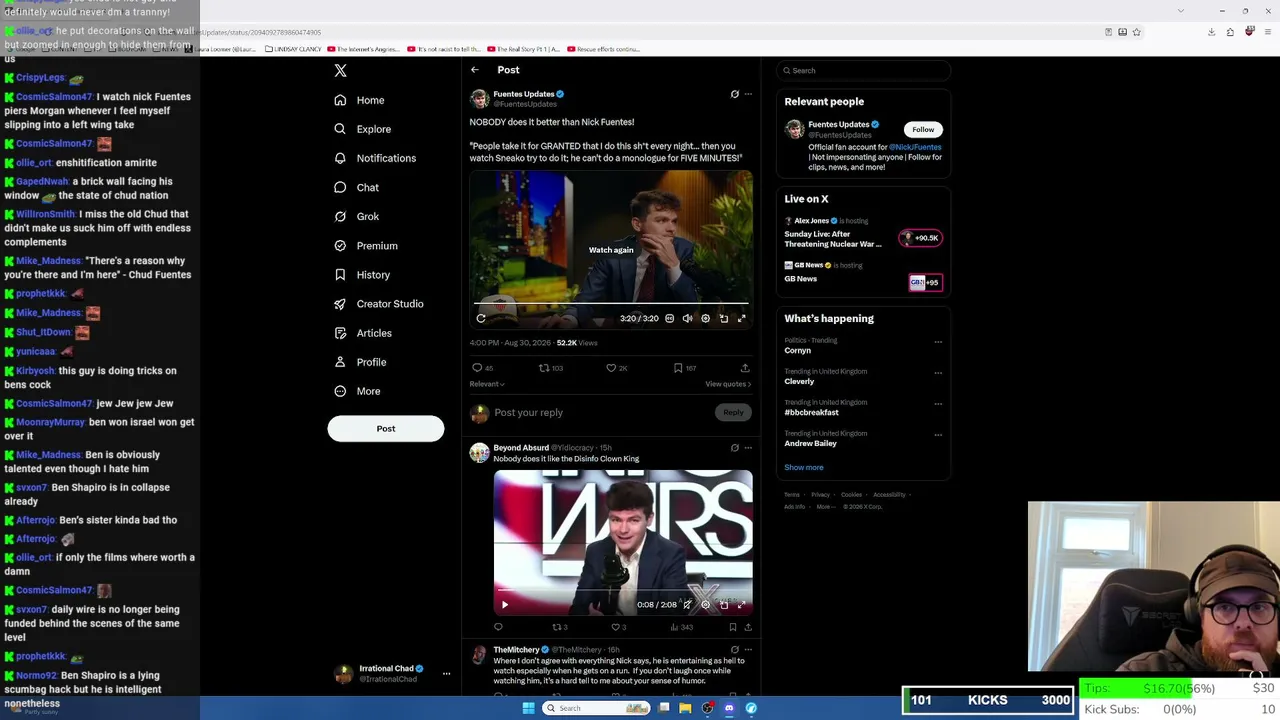Open options for Cornyn trend
Image resolution: width=1280 pixels, height=720 pixels.
click(x=938, y=342)
